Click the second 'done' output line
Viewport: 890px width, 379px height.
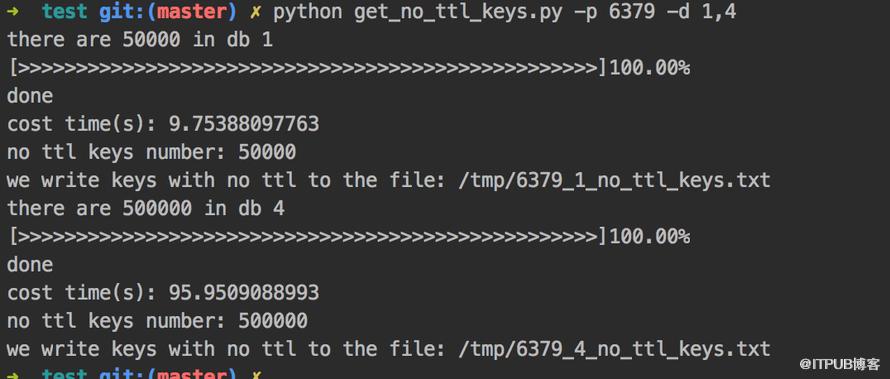pyautogui.click(x=30, y=264)
